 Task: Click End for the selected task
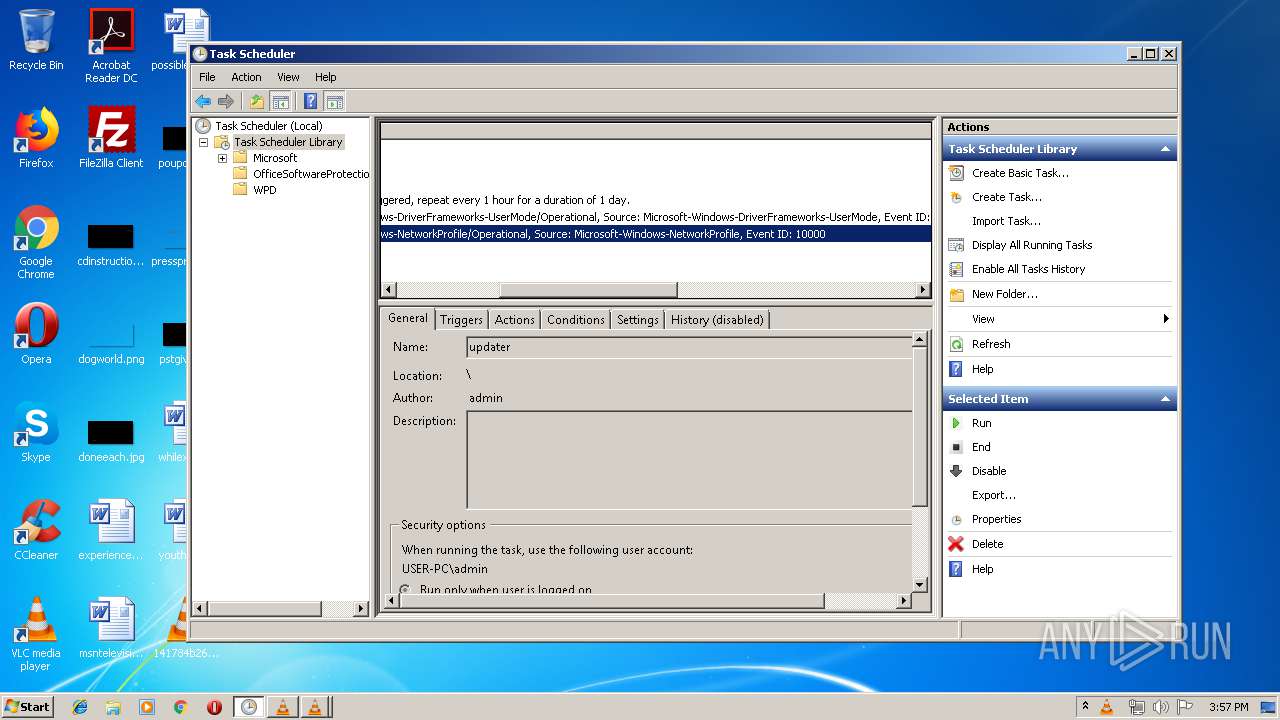[x=981, y=447]
